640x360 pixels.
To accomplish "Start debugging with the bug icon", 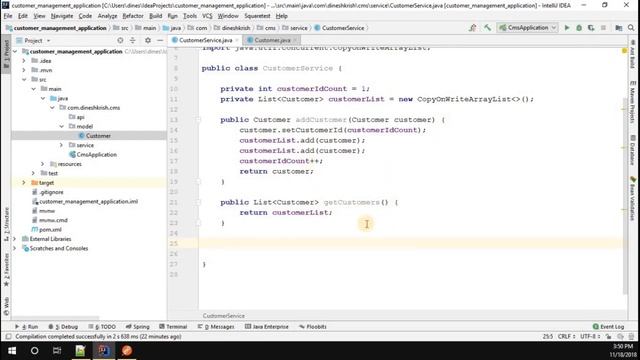I will (579, 28).
